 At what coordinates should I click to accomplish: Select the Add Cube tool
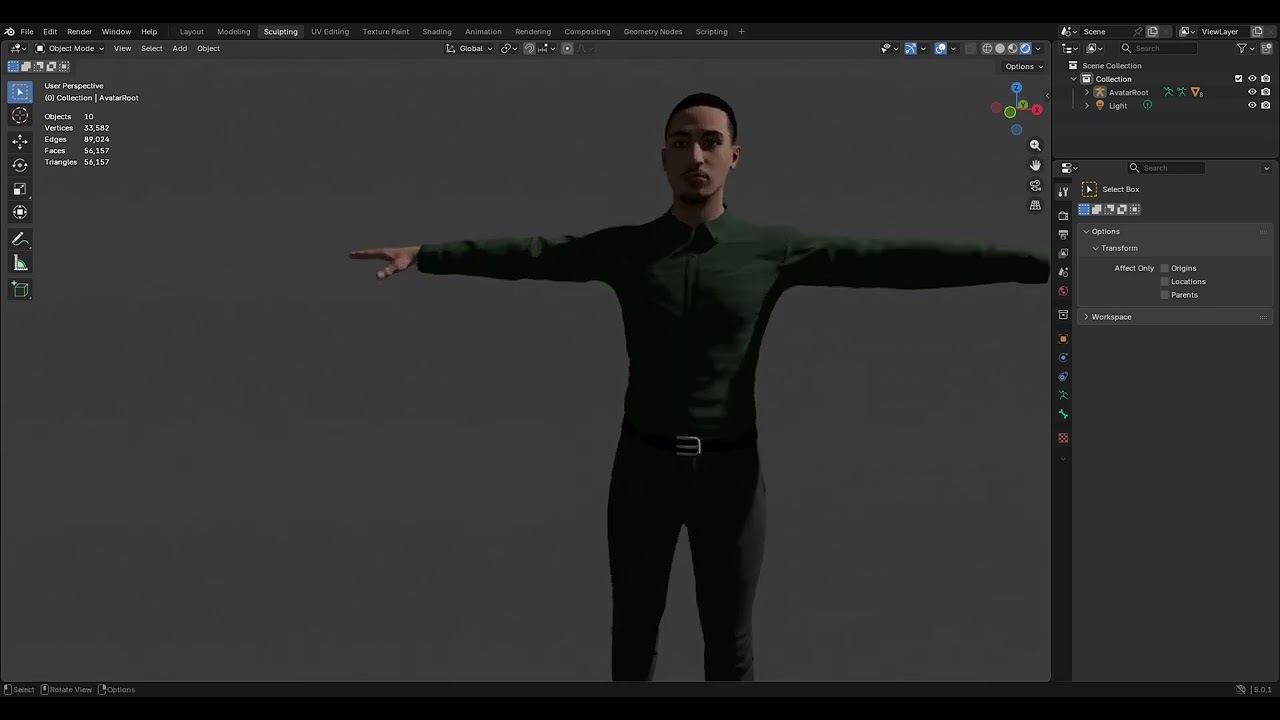click(20, 289)
